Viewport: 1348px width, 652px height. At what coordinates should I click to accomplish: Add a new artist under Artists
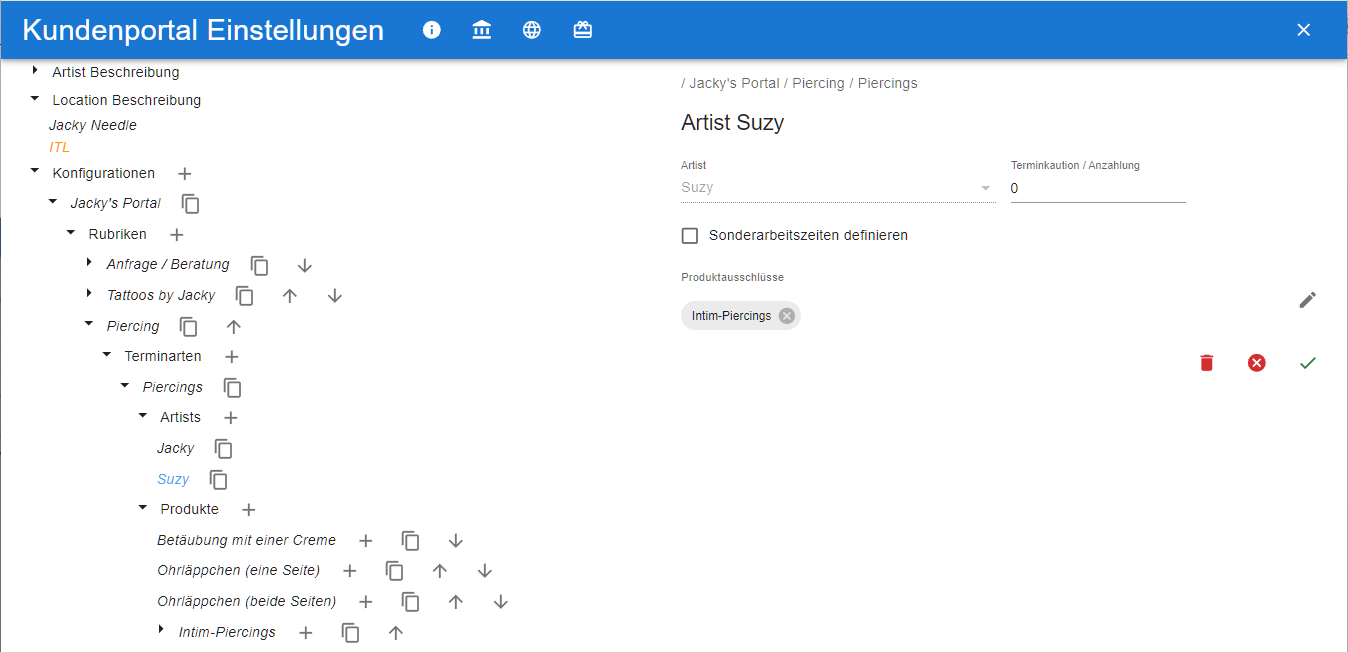click(x=230, y=418)
